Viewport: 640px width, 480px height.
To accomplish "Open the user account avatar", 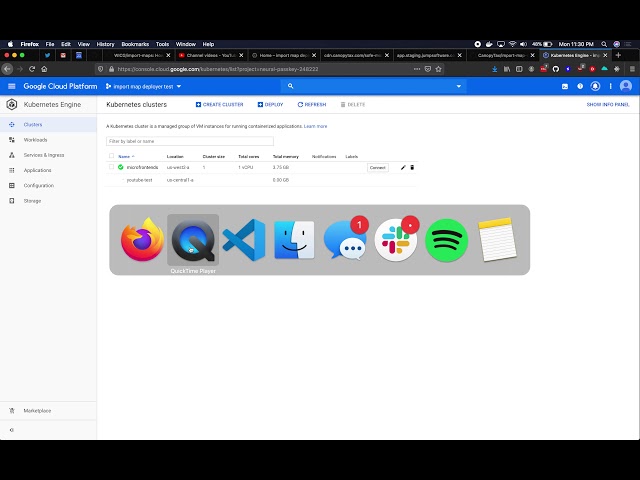I will point(626,86).
